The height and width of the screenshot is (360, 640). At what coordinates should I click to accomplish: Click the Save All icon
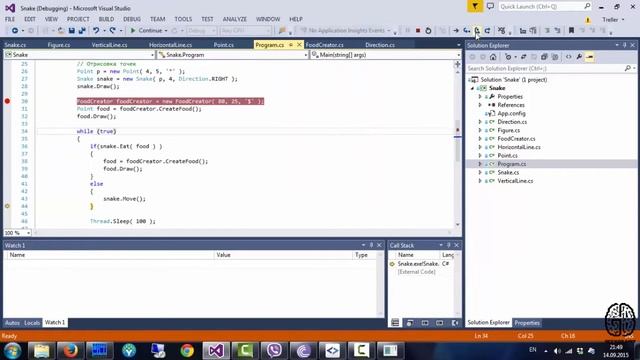[x=82, y=31]
